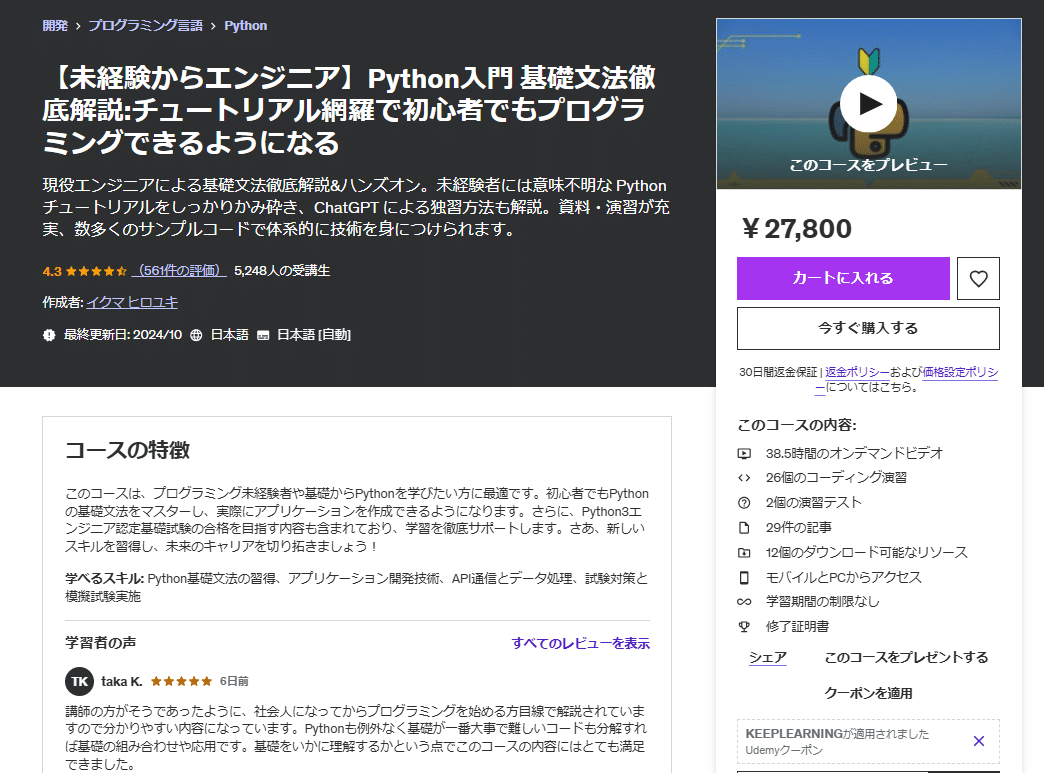Play the course preview video
The width and height of the screenshot is (1044, 773).
(867, 103)
